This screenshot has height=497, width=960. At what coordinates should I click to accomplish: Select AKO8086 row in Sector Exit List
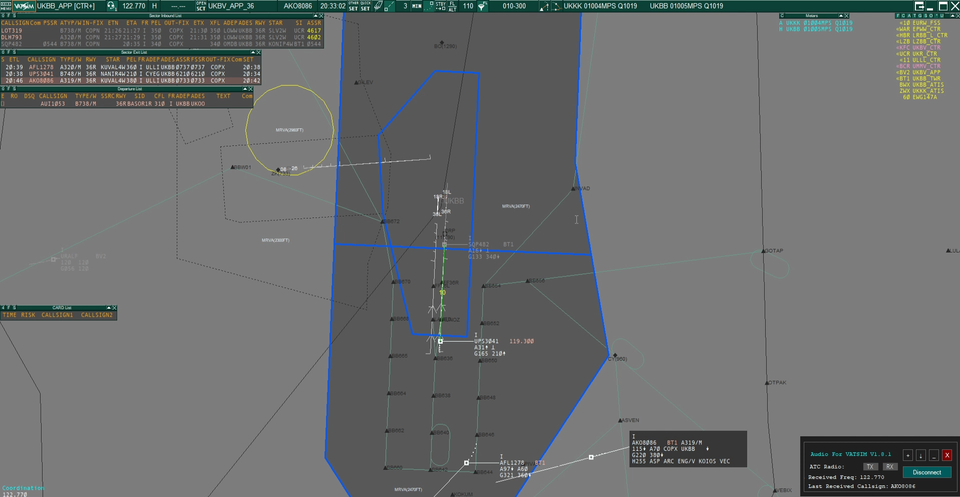pos(42,80)
